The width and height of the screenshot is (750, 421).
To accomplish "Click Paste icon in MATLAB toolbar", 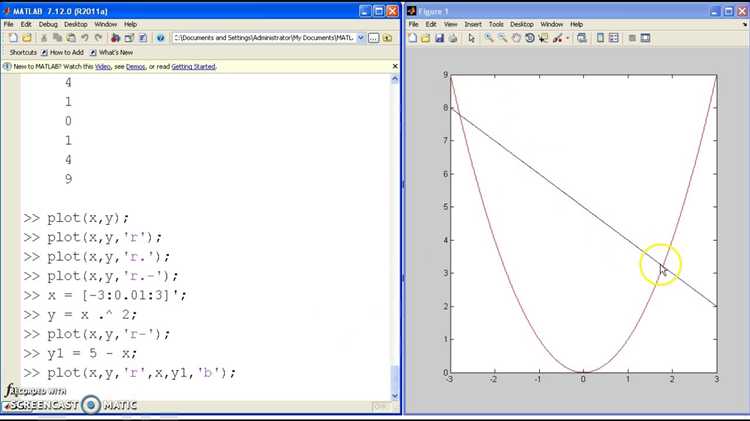I will click(x=71, y=38).
